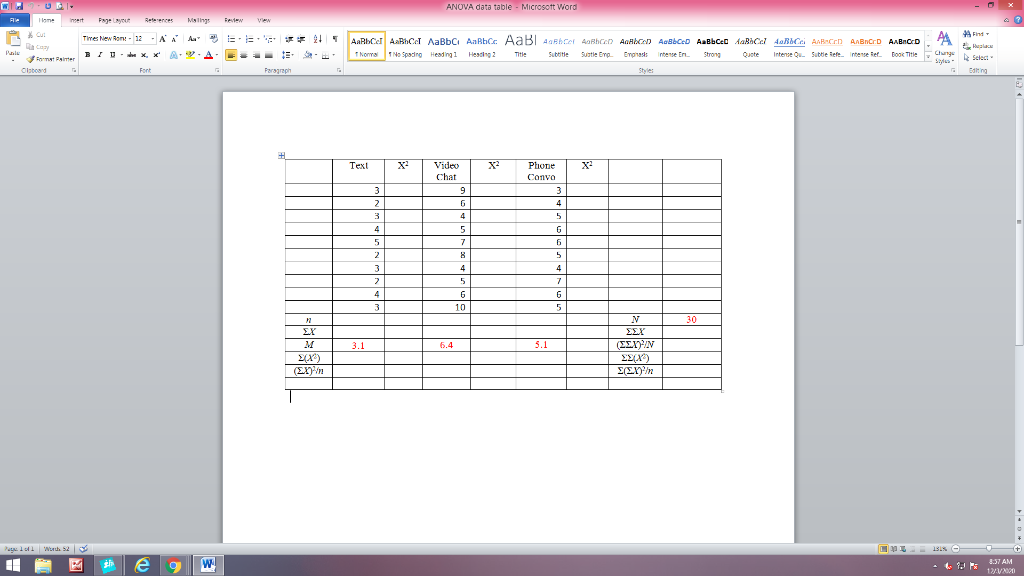Click the Increase Indent icon
Screen dimensions: 1024x576
(x=301, y=39)
